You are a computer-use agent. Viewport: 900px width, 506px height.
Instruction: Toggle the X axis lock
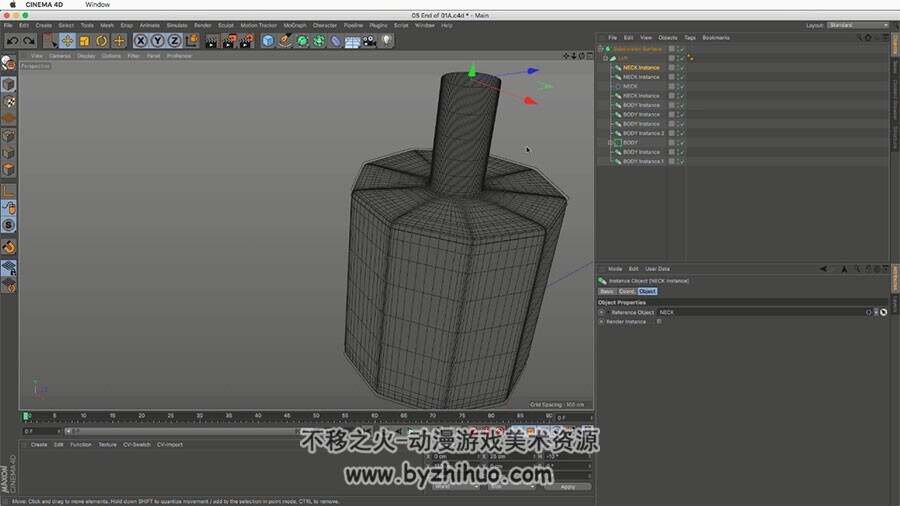pos(141,41)
